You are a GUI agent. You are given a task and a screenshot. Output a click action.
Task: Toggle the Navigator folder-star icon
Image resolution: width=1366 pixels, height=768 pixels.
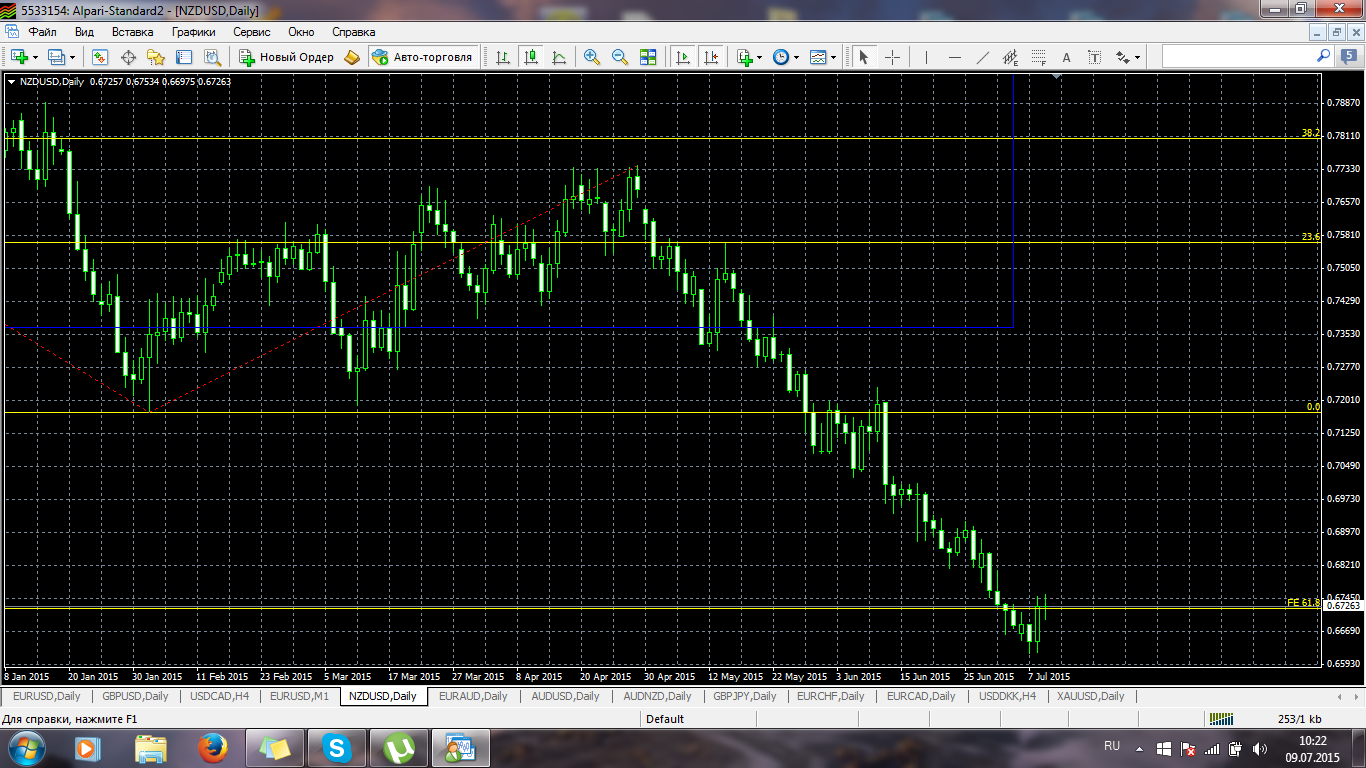coord(156,57)
